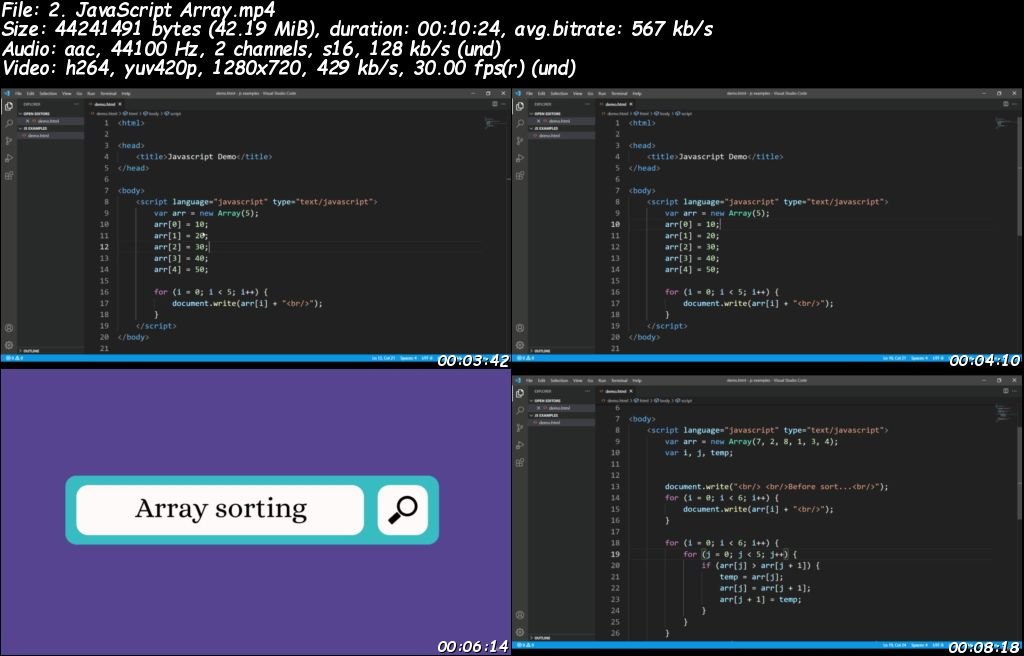Open Search icon in the 00:04:10 frame
1024x656 pixels.
pyautogui.click(x=520, y=123)
